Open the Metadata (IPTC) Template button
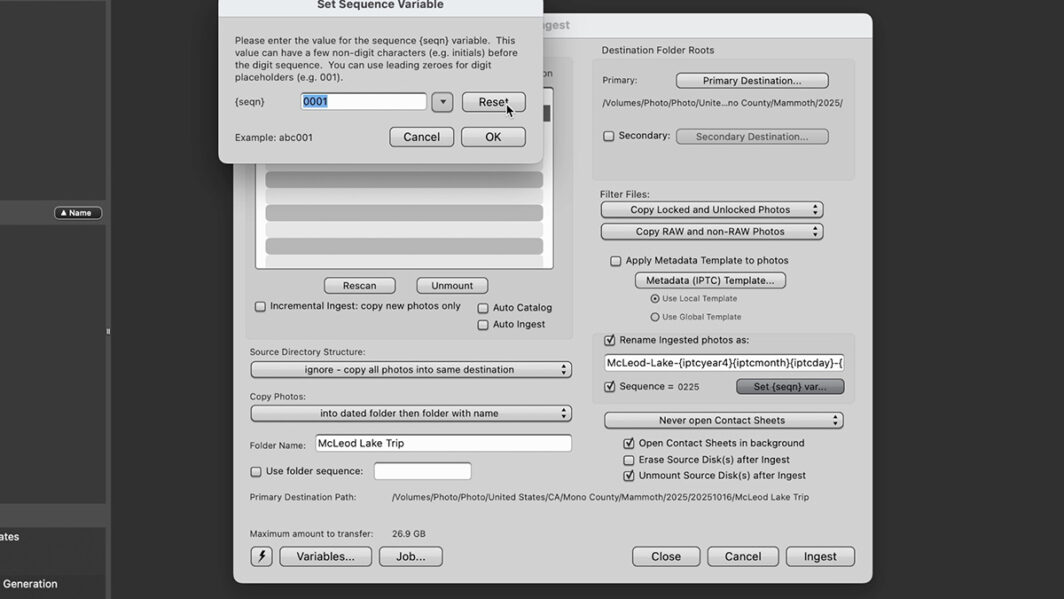The width and height of the screenshot is (1064, 599). 710,281
